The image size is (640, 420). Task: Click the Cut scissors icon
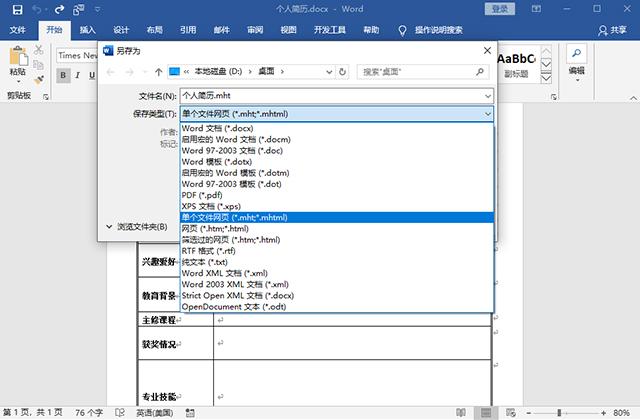tap(39, 50)
